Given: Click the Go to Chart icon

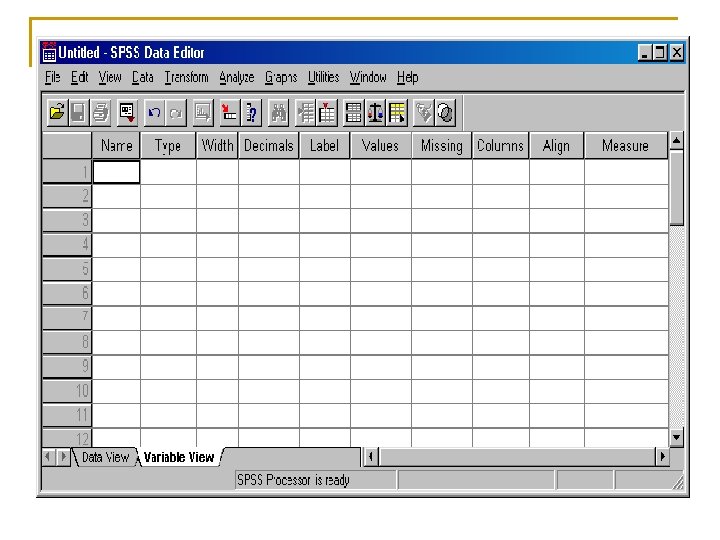Looking at the screenshot, I should [203, 112].
